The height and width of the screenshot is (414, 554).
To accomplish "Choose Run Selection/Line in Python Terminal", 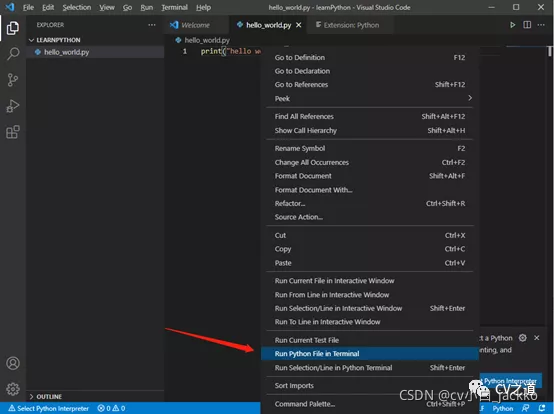I will tap(370, 368).
